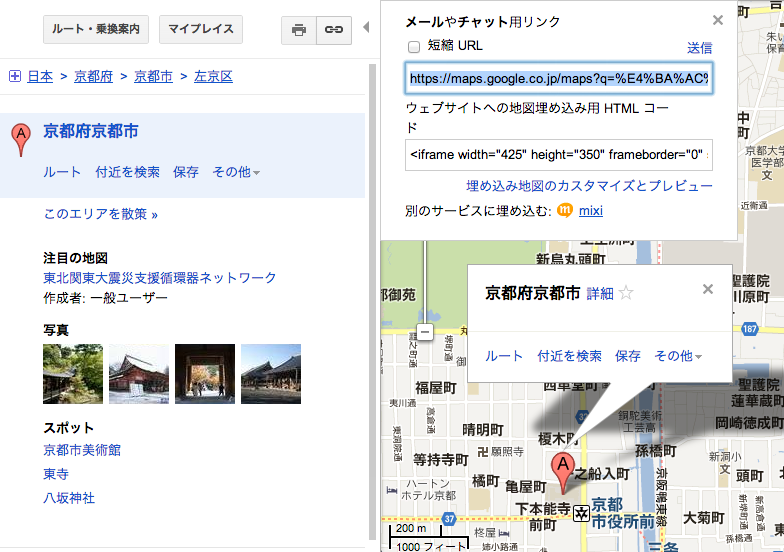Open the 京都府京都市 title in the left panel
The image size is (784, 552).
click(x=90, y=131)
